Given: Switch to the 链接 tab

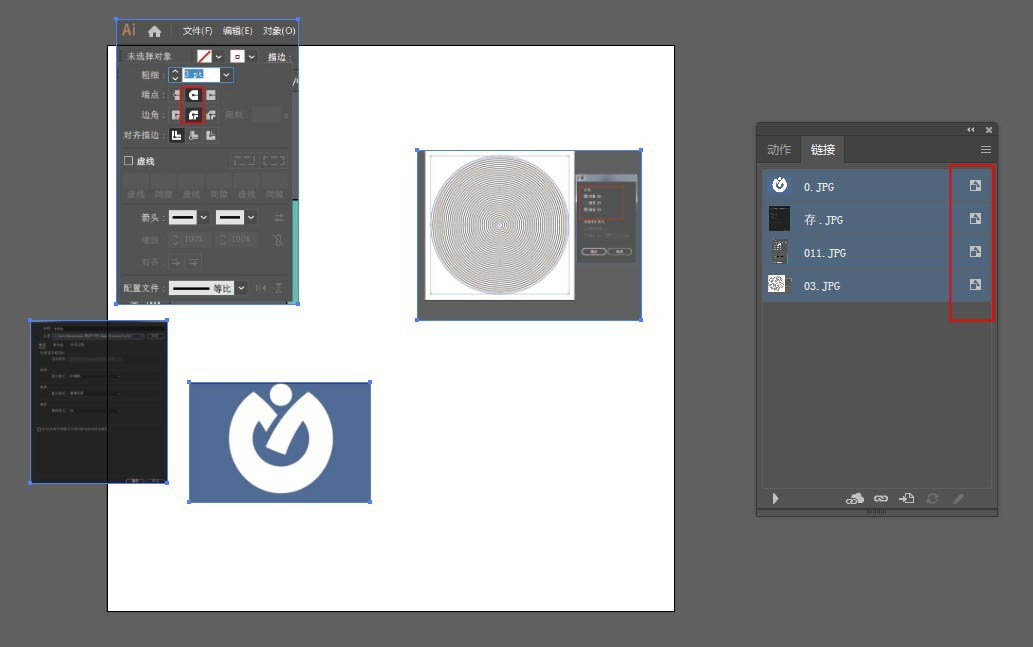Looking at the screenshot, I should [822, 150].
